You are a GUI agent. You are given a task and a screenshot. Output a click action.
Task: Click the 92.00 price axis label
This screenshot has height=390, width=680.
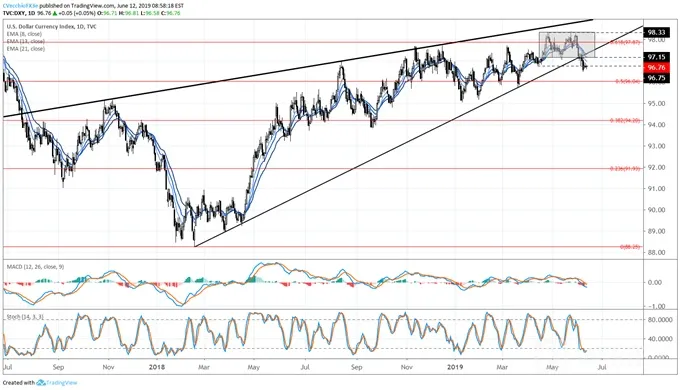[656, 167]
